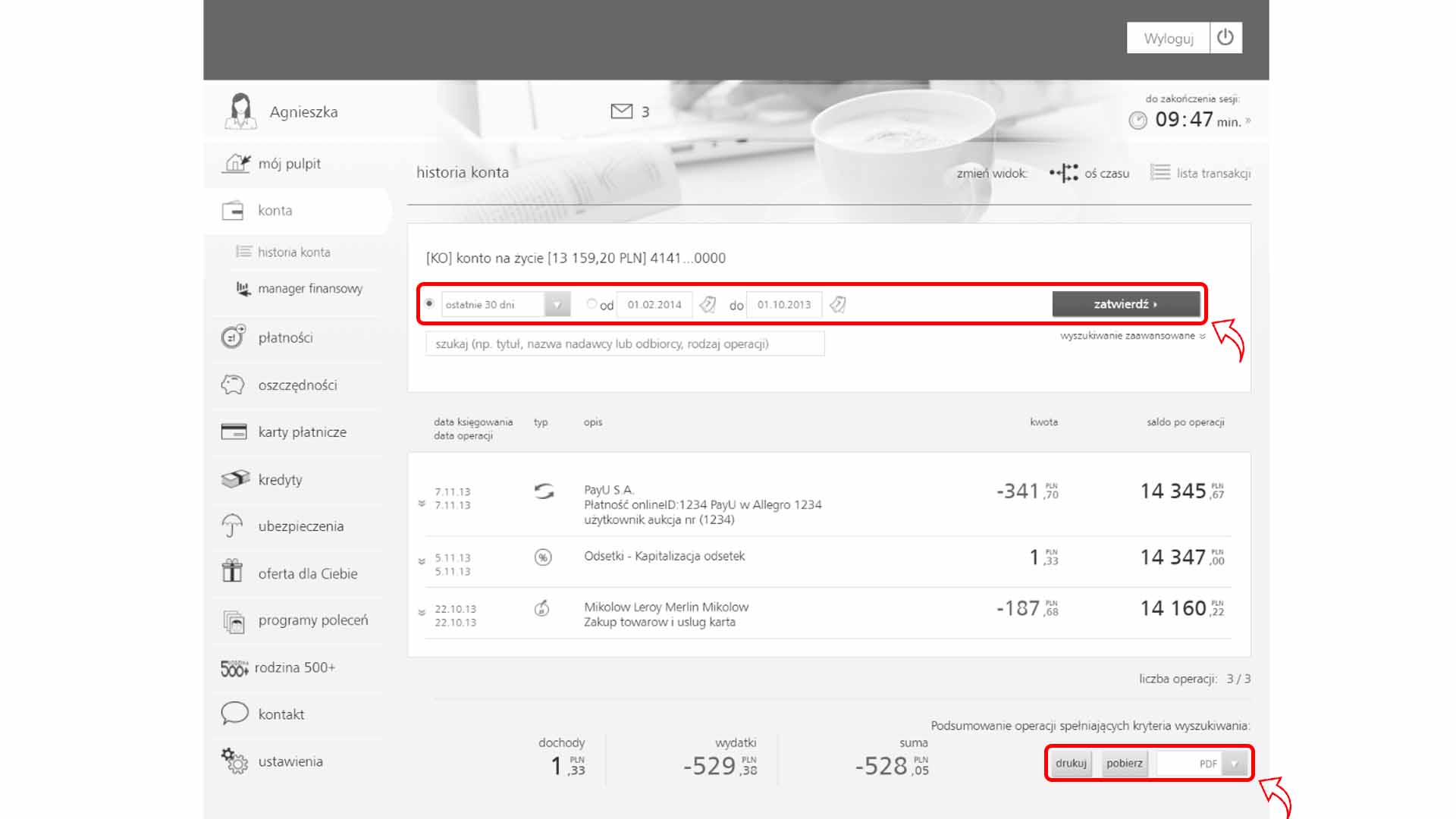Click the calendar icon after the 'do' date
This screenshot has height=819, width=1456.
coord(837,305)
